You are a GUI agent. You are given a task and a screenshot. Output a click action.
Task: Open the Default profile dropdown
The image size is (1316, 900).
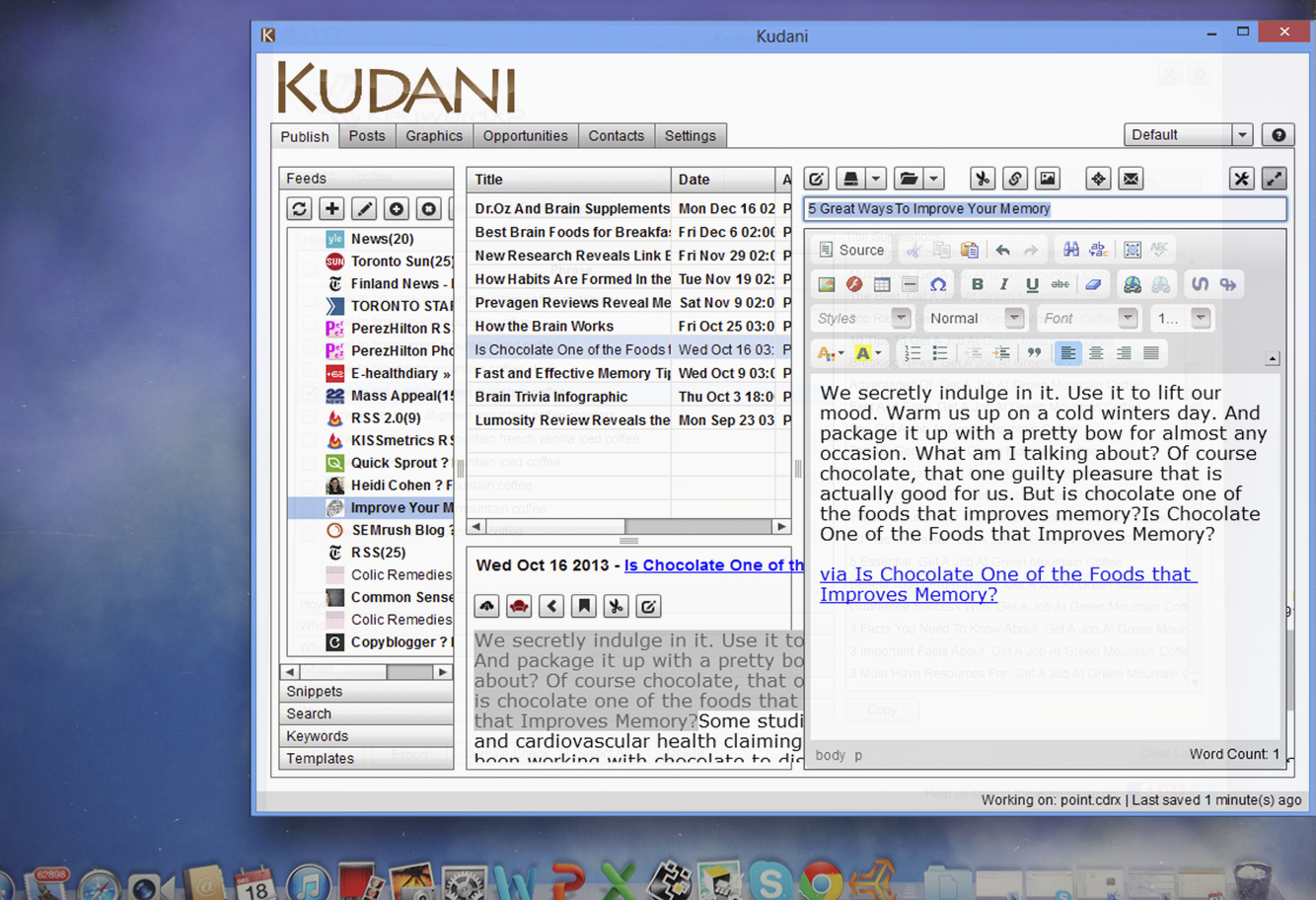(1188, 135)
